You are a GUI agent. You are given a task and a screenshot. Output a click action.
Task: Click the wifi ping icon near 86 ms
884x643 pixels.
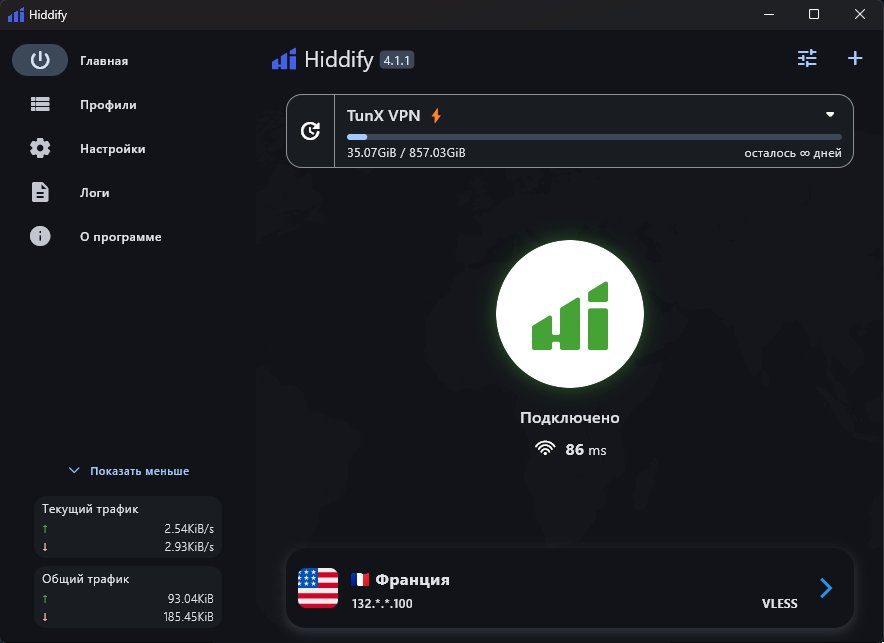pyautogui.click(x=545, y=448)
